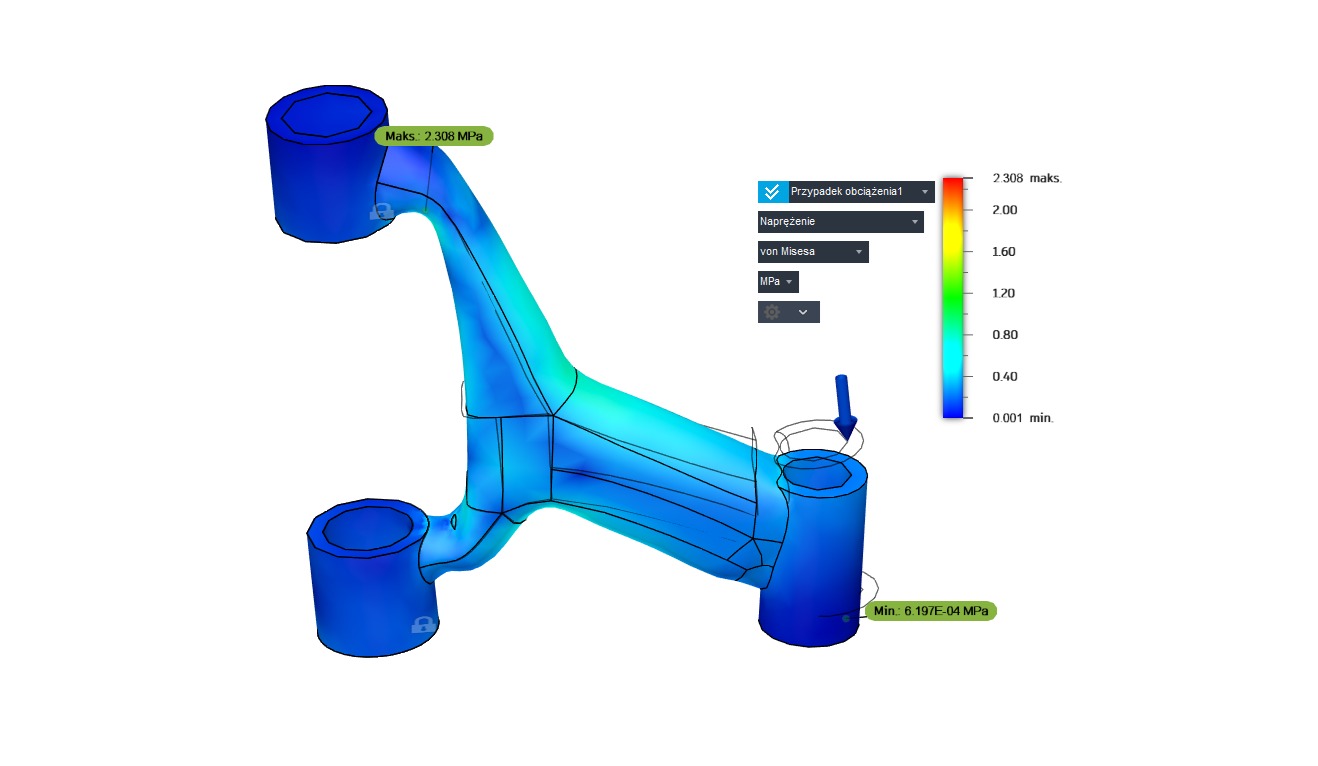Select the Min. 6.197E-04 MPa probe label
The width and height of the screenshot is (1318, 766).
[930, 611]
